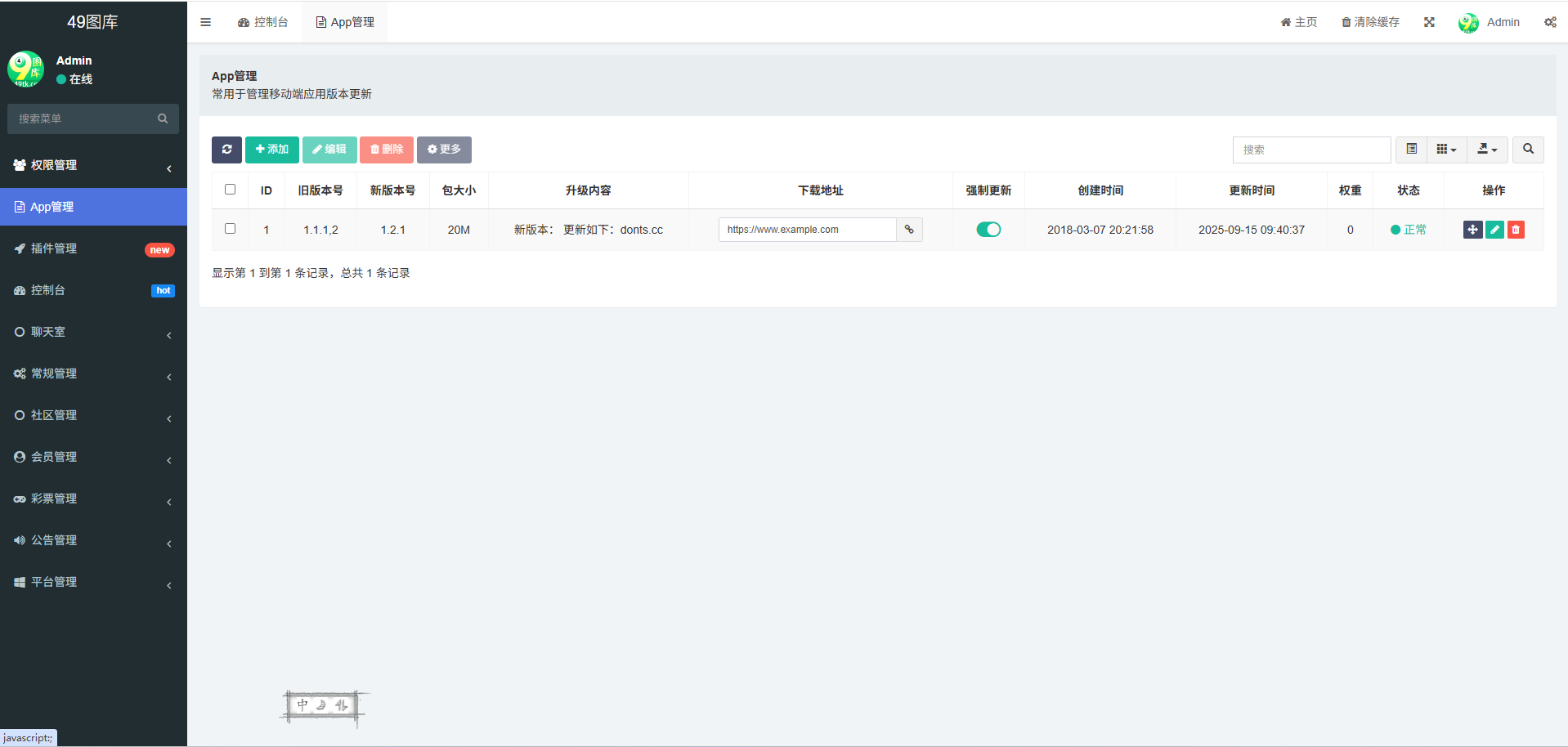The image size is (1568, 747).
Task: Open 插件管理 in the sidebar
Action: click(x=93, y=248)
